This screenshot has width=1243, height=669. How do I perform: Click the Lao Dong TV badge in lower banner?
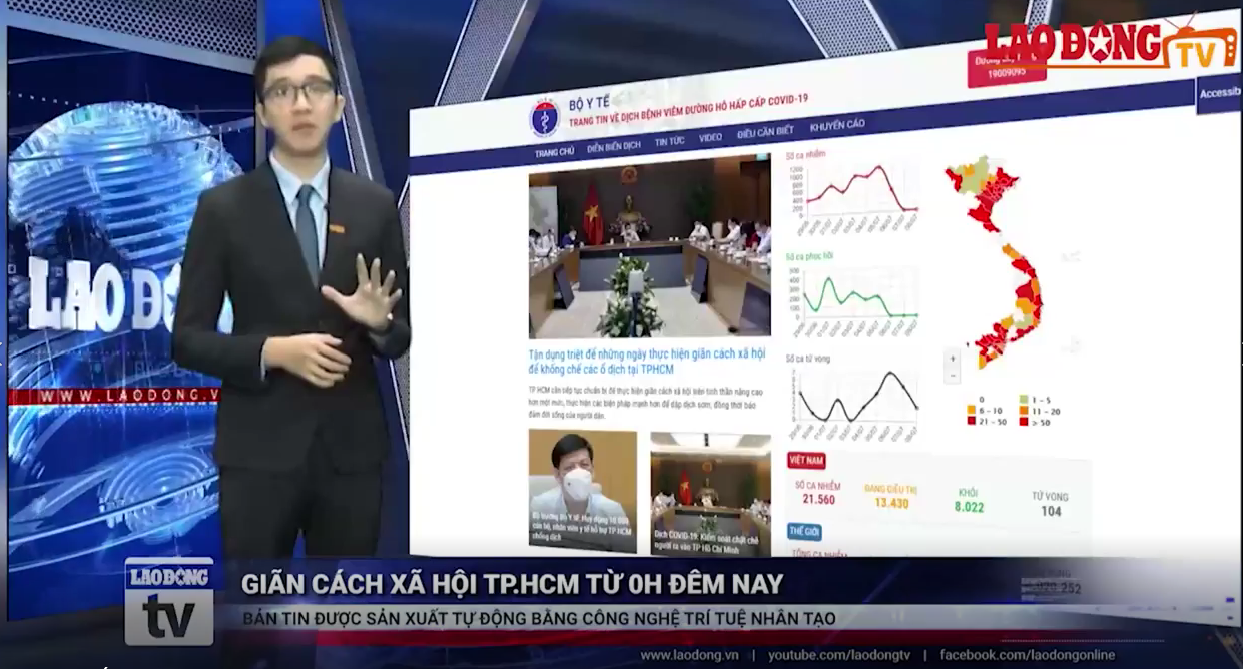(169, 601)
